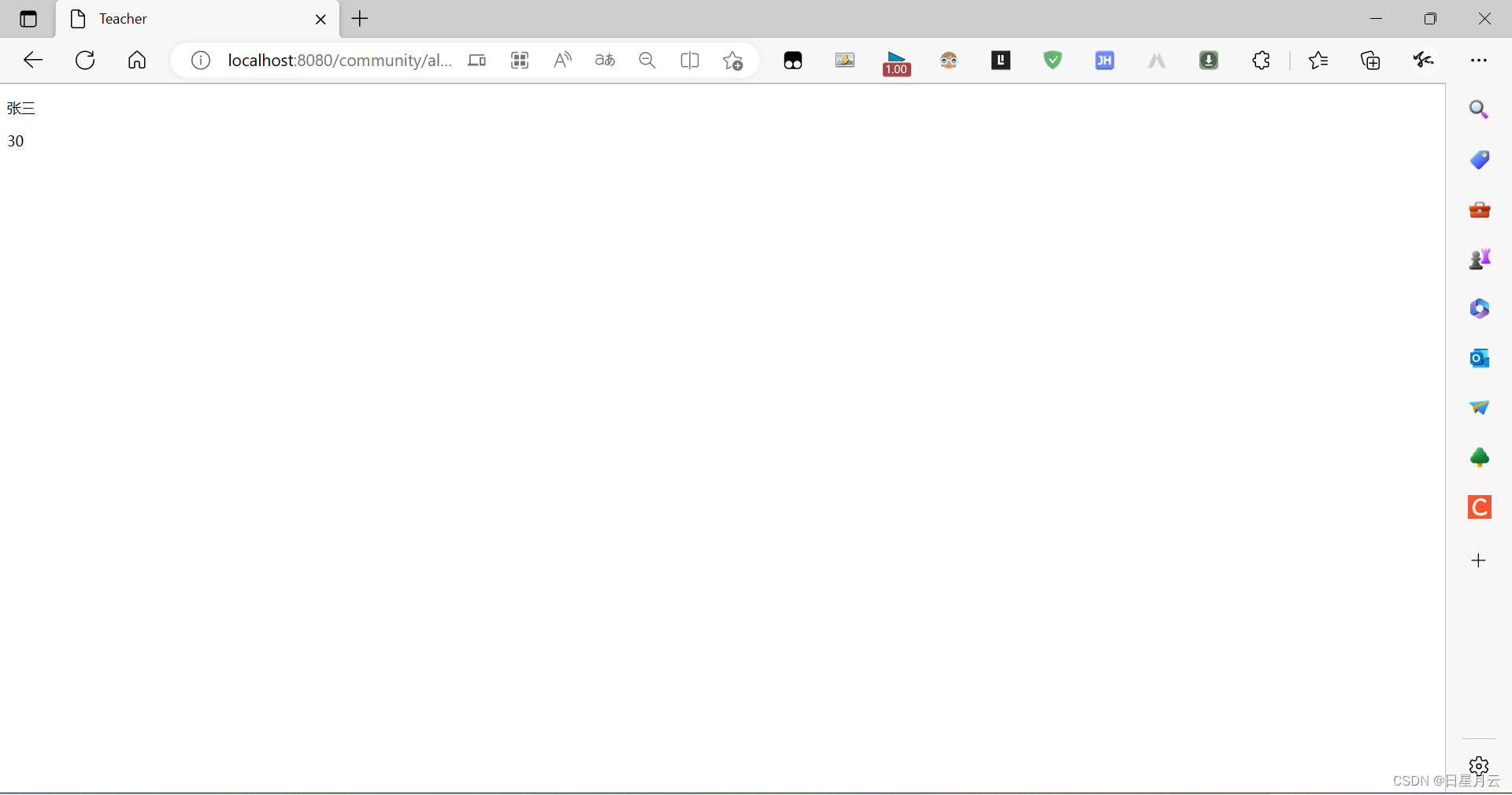Add this page to favorites
Image resolution: width=1512 pixels, height=795 pixels.
point(732,61)
